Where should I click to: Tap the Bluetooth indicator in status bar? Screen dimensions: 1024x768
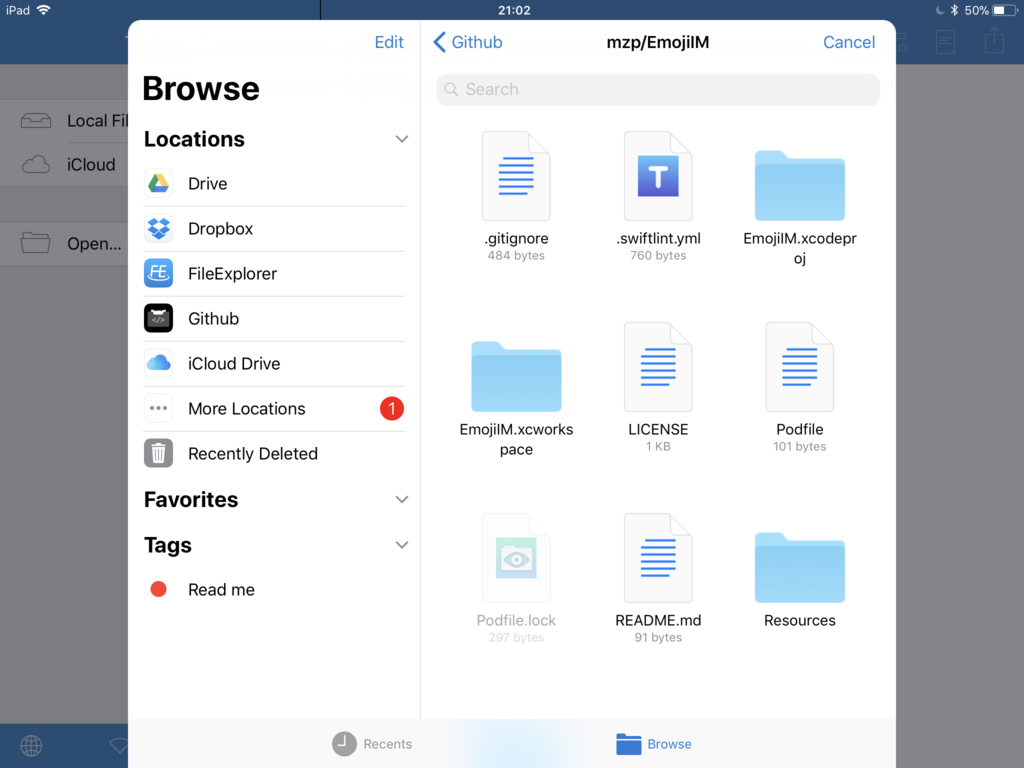(x=954, y=10)
